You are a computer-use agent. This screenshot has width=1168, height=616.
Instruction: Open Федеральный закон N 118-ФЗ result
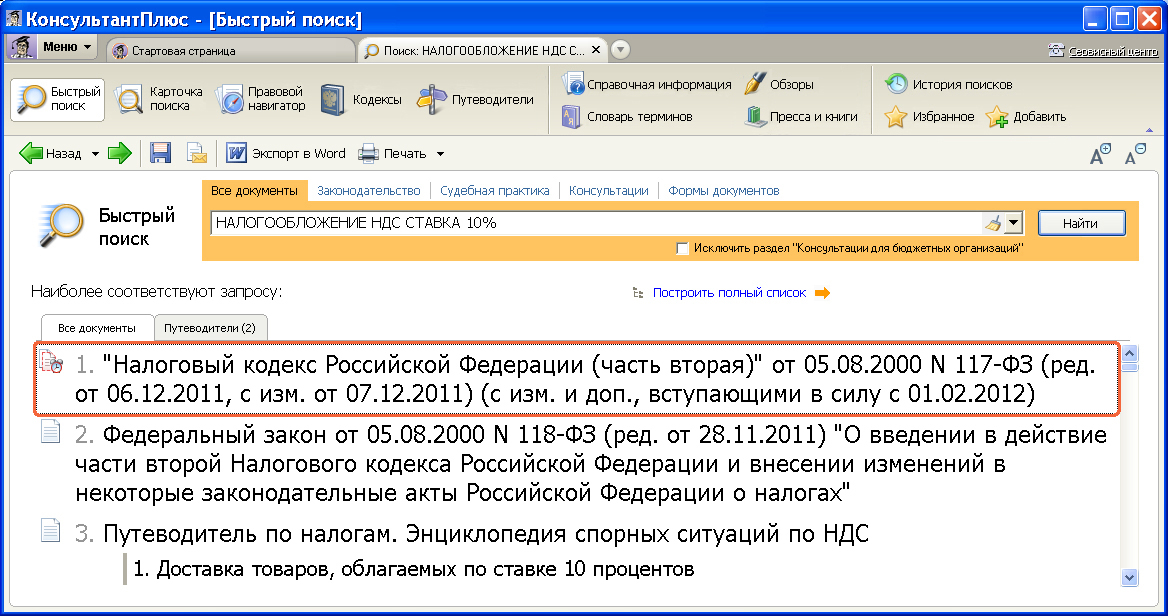click(x=591, y=463)
